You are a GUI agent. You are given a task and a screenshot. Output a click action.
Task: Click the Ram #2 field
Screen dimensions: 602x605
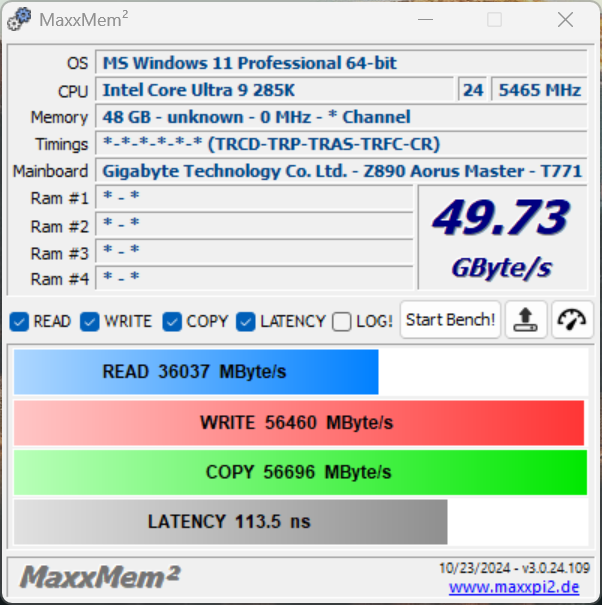coord(254,225)
